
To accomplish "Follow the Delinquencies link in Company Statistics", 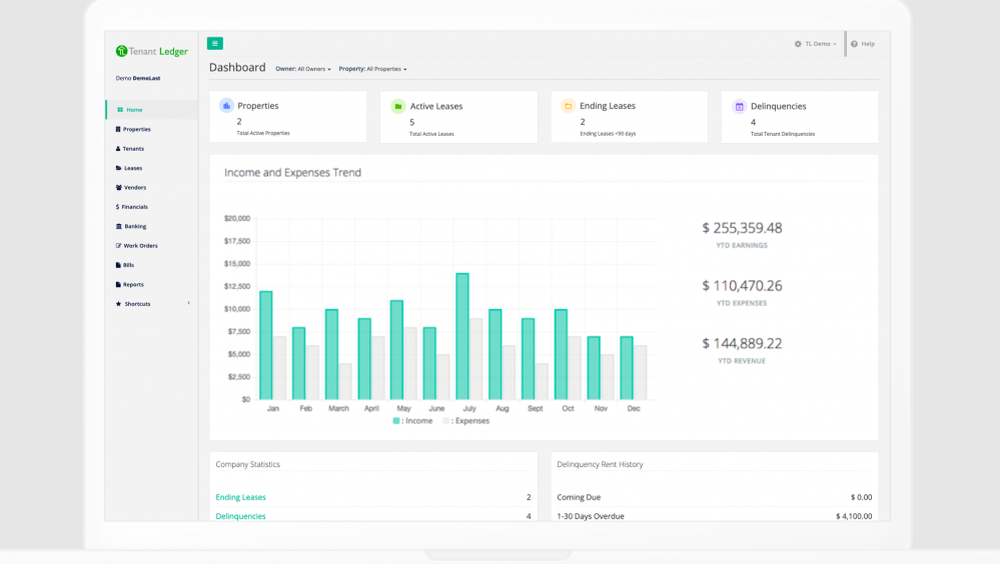I will [241, 516].
